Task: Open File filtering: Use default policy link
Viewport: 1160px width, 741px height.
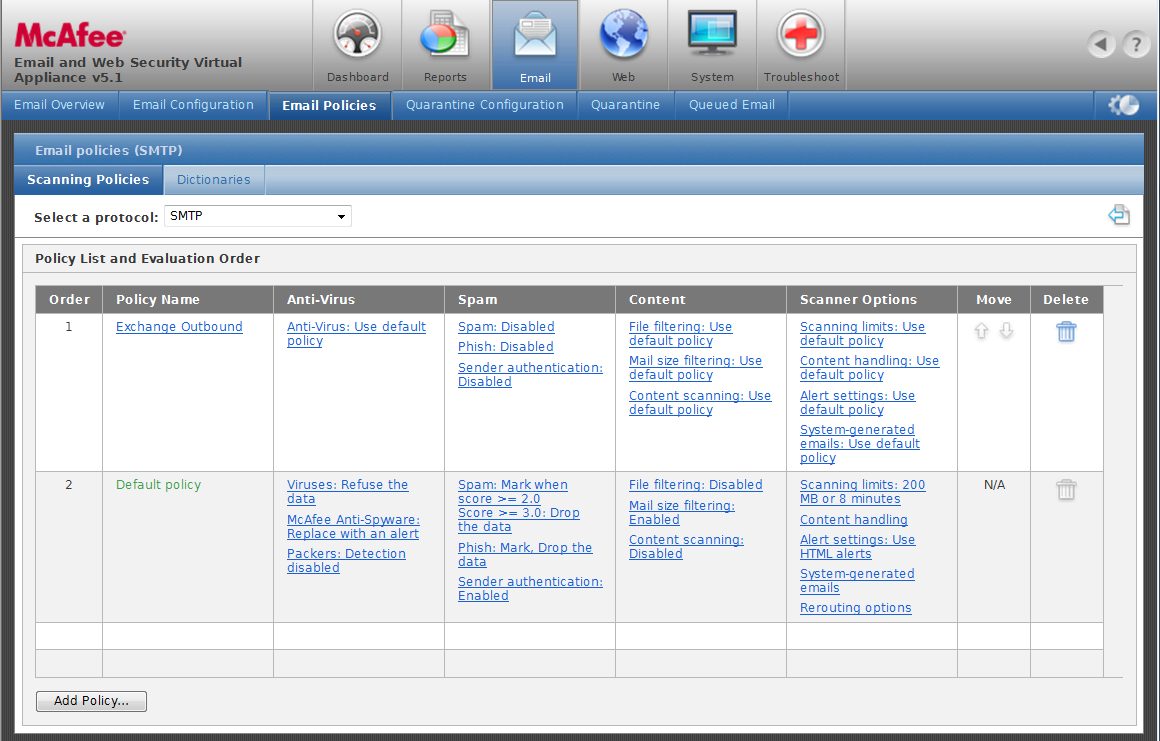Action: [x=680, y=334]
